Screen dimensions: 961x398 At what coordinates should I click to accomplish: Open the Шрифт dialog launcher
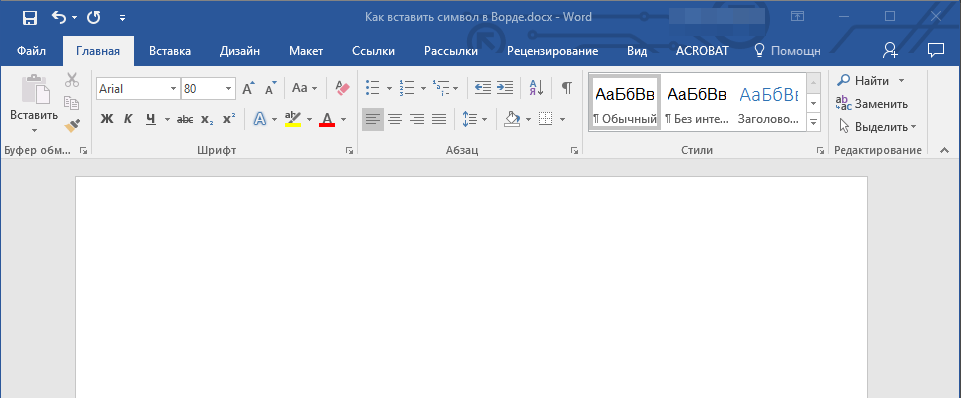click(349, 150)
